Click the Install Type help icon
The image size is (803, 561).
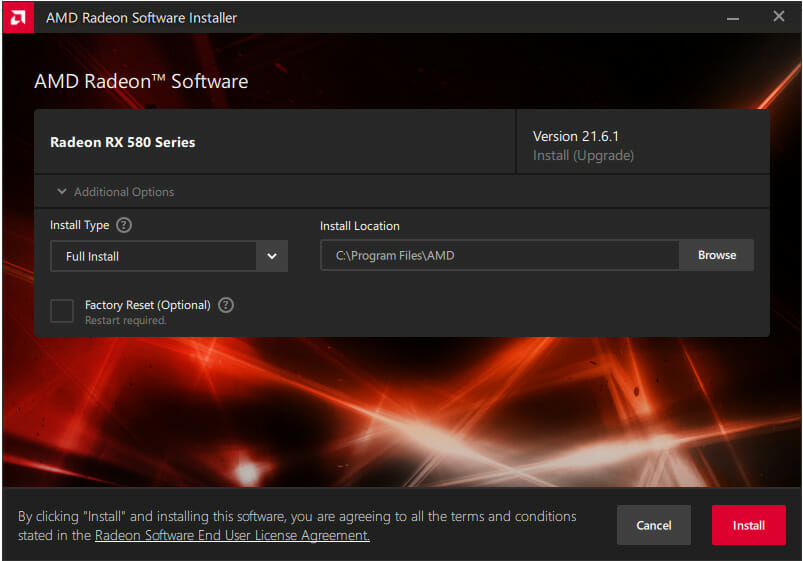click(124, 225)
